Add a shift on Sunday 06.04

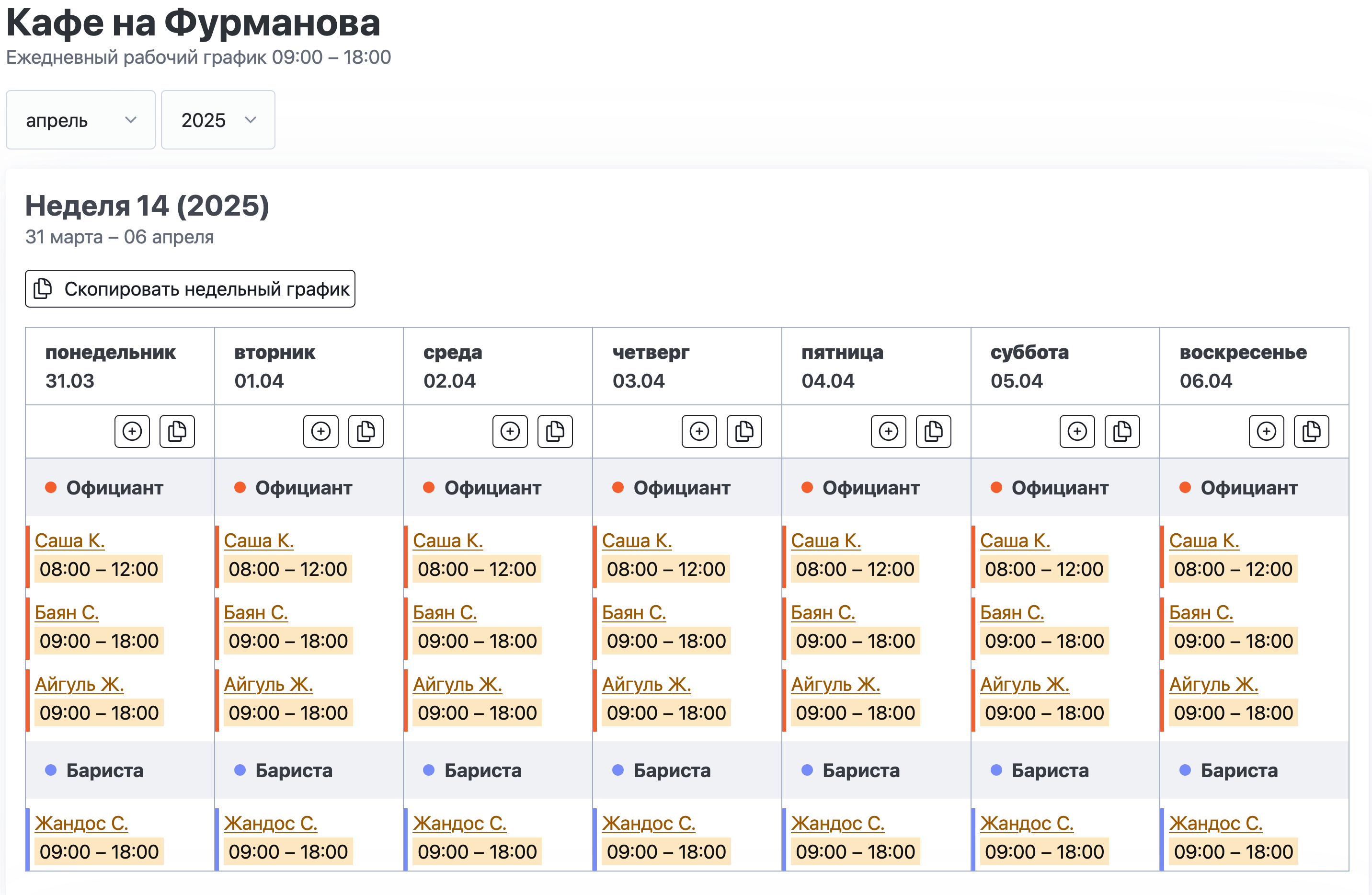click(x=1266, y=431)
